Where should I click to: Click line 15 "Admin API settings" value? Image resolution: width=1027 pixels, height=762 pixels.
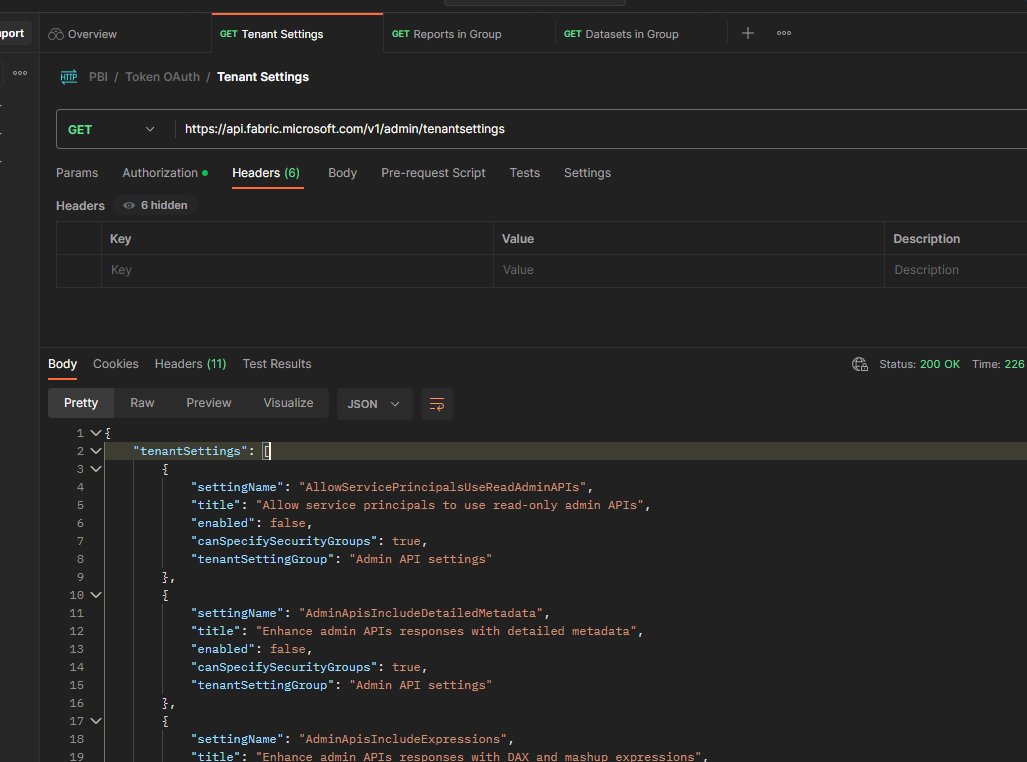coord(420,685)
